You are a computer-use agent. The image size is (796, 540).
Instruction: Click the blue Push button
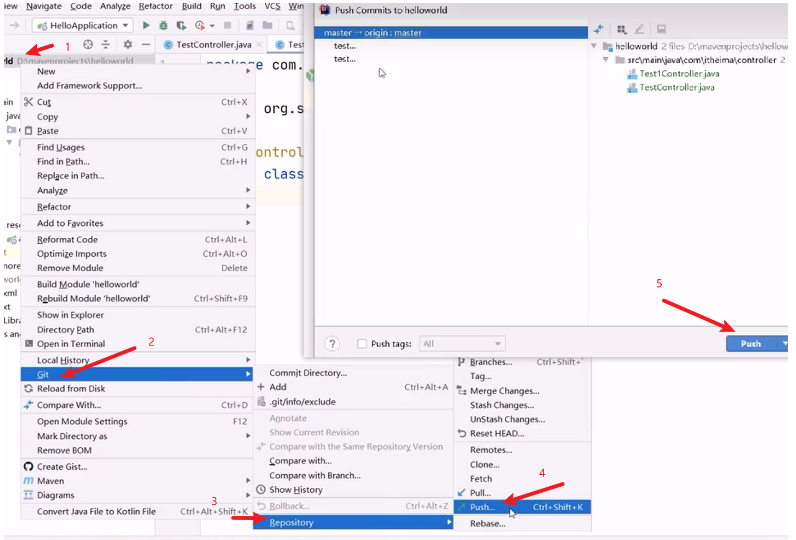click(751, 344)
